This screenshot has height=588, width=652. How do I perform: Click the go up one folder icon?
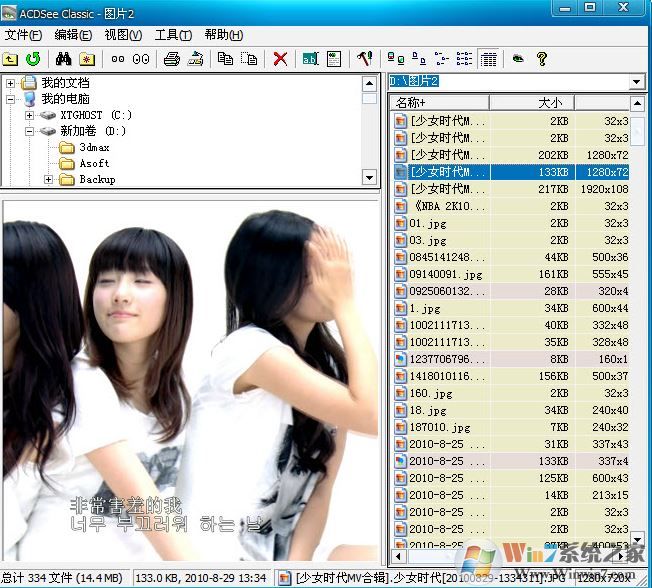tap(11, 59)
